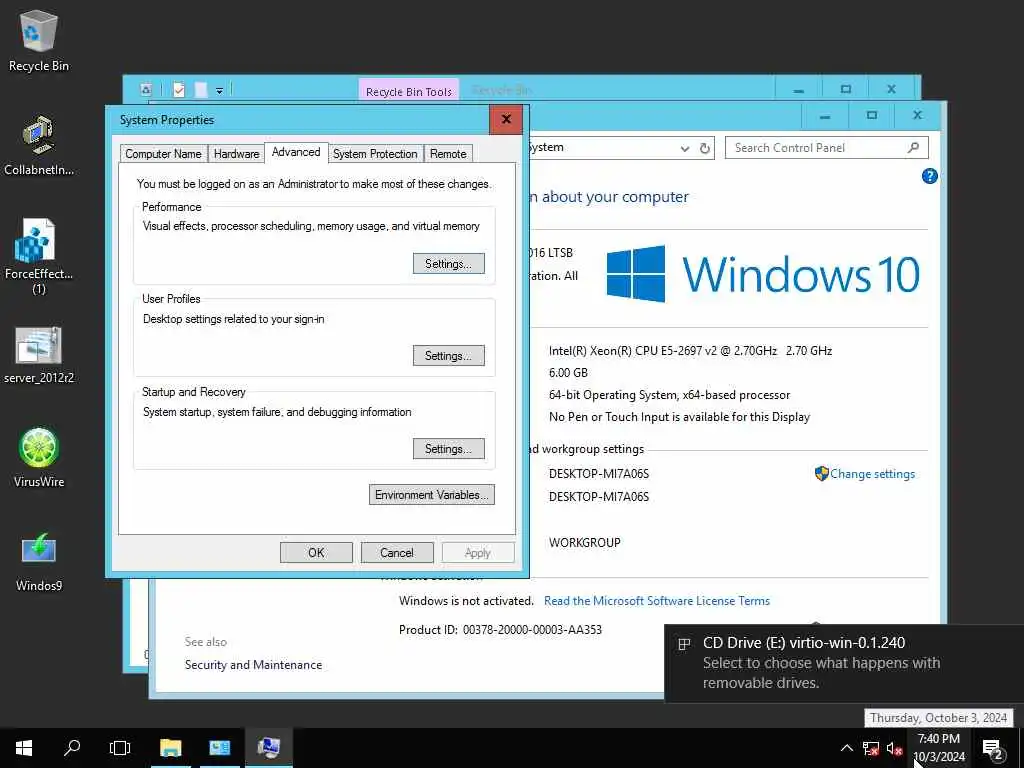Click inside the Search Control Panel field
Screen dimensions: 1024x768
(826, 148)
